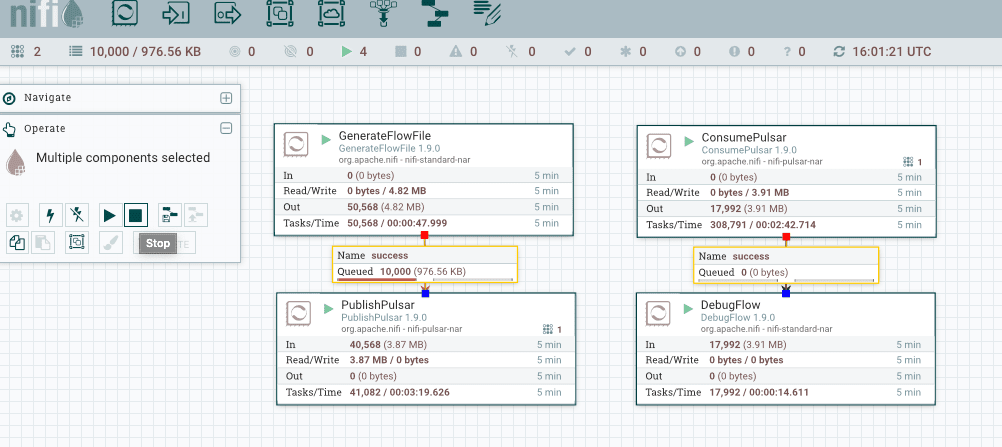1002x447 pixels.
Task: Select the Output Port toolbar icon
Action: (x=228, y=13)
